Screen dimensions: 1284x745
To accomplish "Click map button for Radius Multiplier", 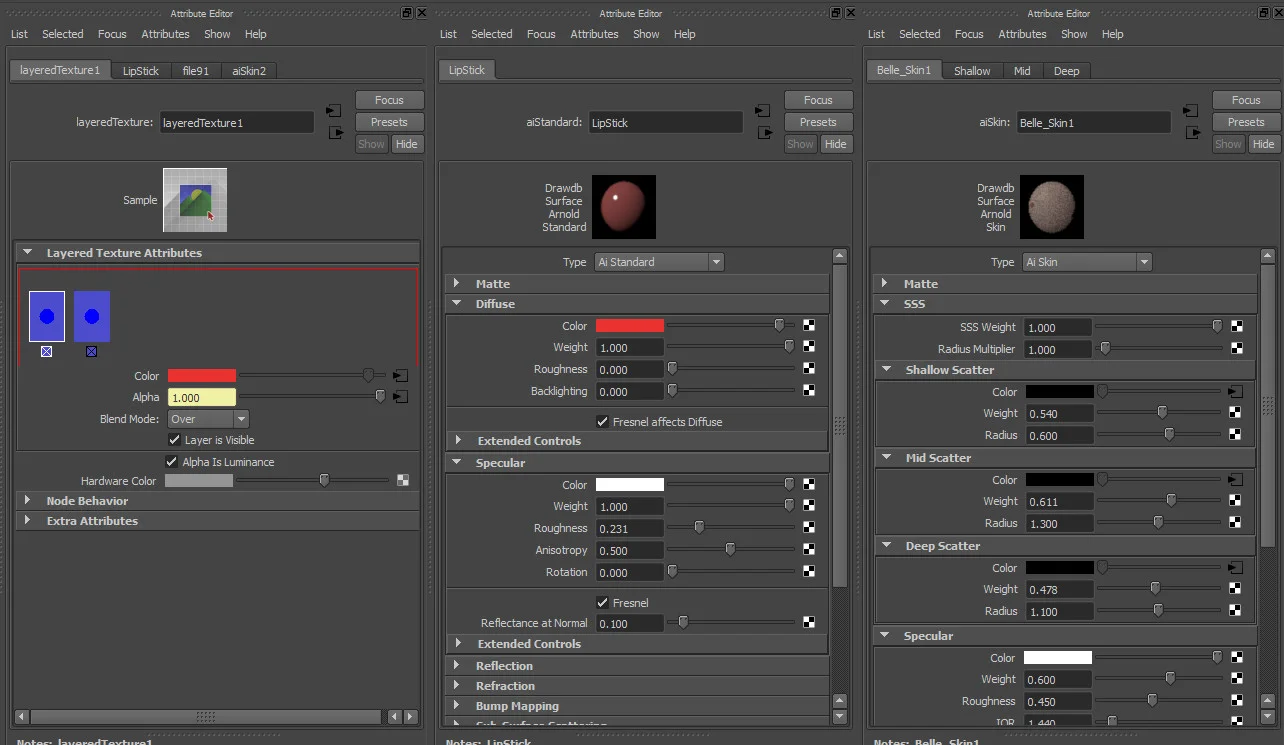I will coord(1237,349).
